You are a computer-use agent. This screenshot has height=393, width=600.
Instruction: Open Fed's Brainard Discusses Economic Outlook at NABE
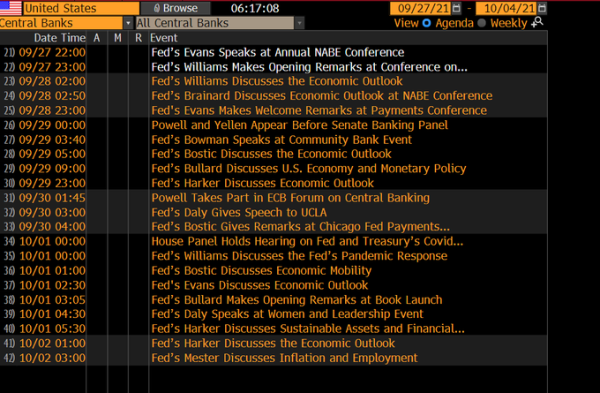[x=322, y=96]
